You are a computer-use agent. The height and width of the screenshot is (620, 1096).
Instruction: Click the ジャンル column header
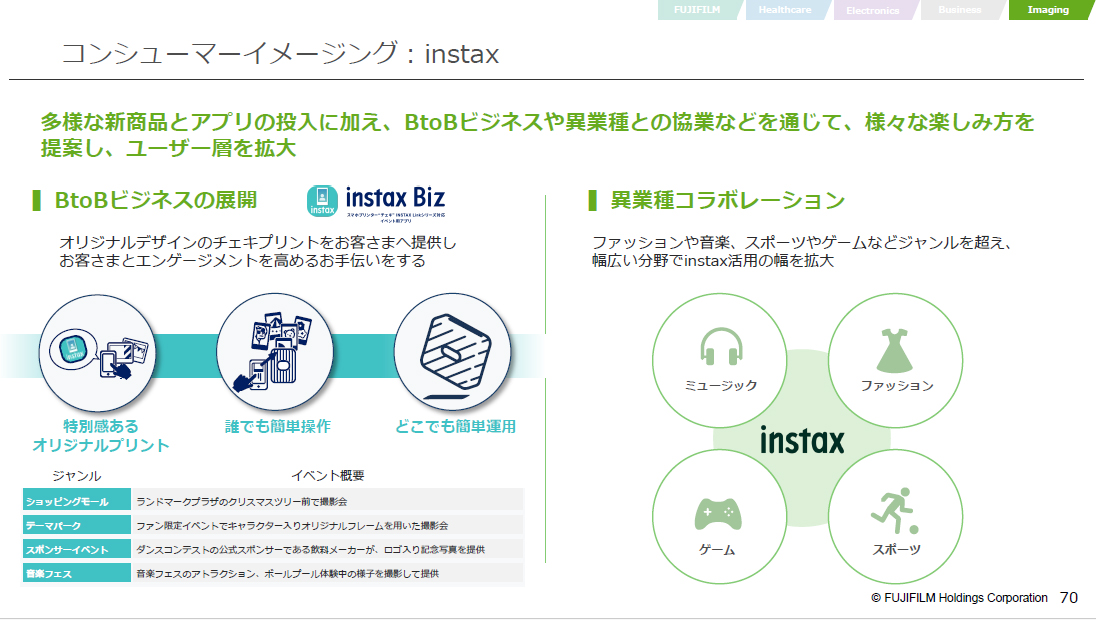coord(77,476)
